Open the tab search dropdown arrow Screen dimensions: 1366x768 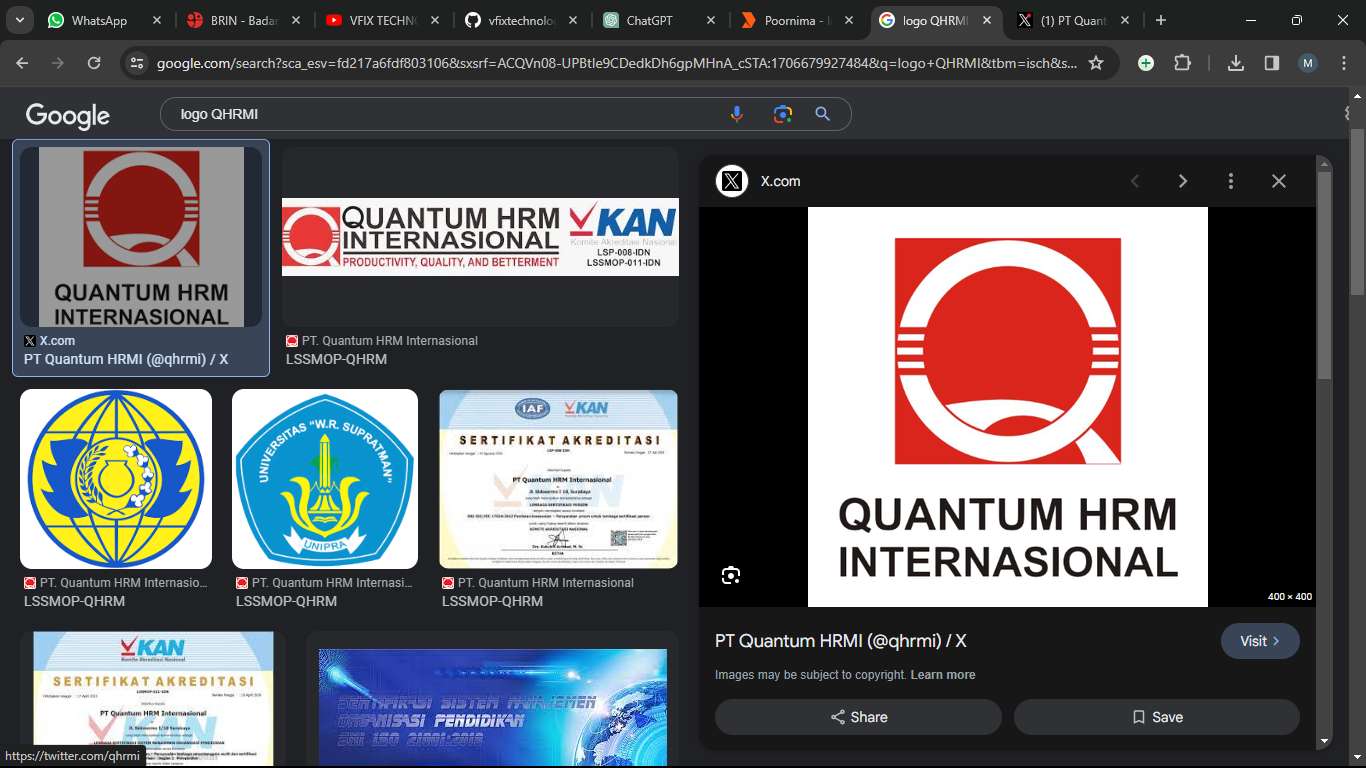pyautogui.click(x=20, y=20)
